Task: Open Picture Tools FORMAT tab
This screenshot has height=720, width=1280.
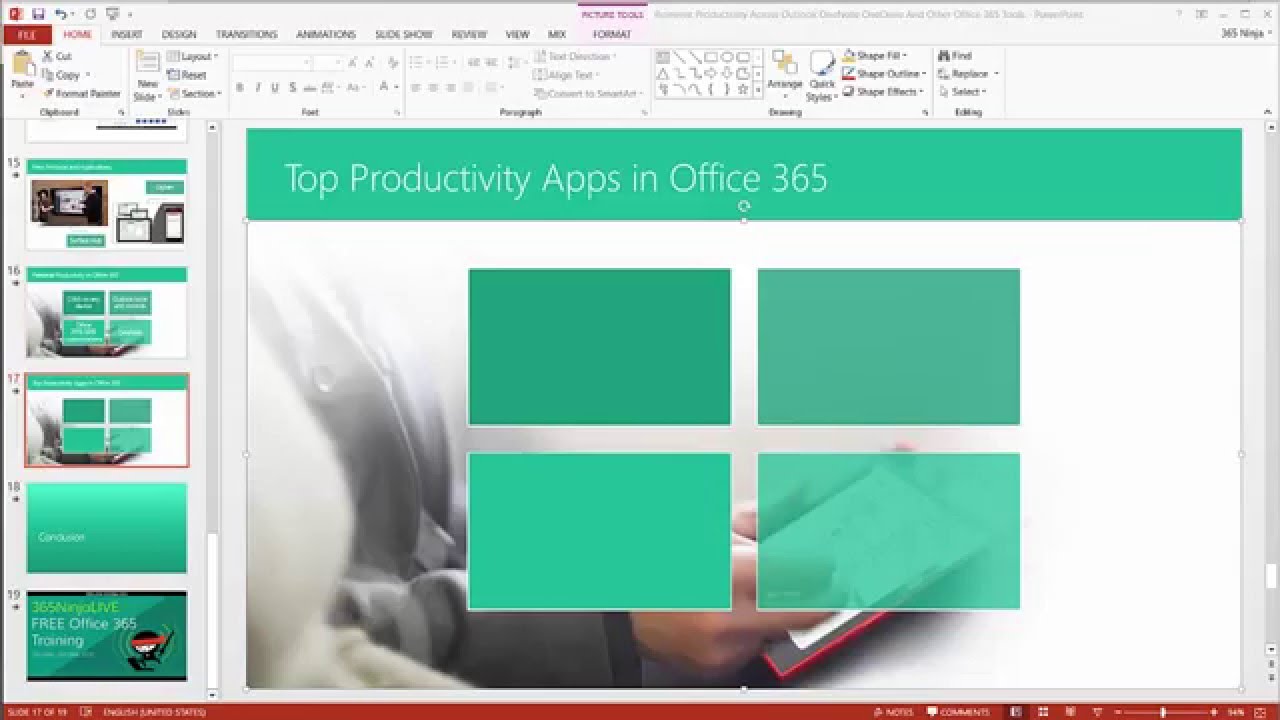Action: coord(612,35)
